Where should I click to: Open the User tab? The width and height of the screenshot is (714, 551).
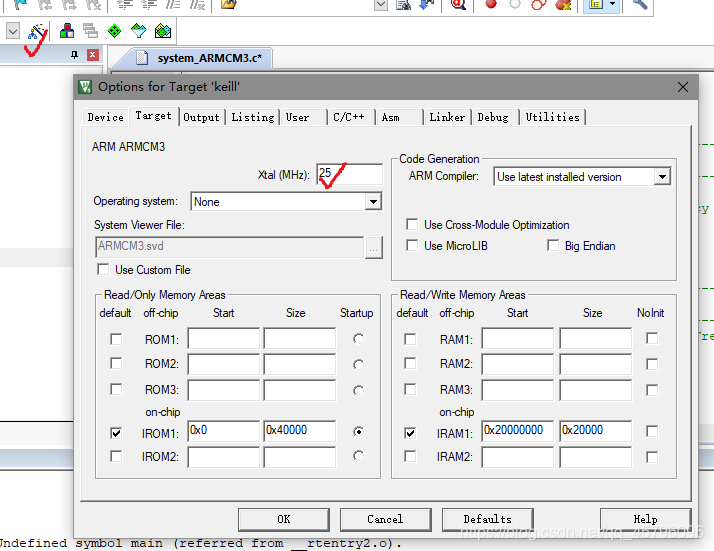(297, 117)
